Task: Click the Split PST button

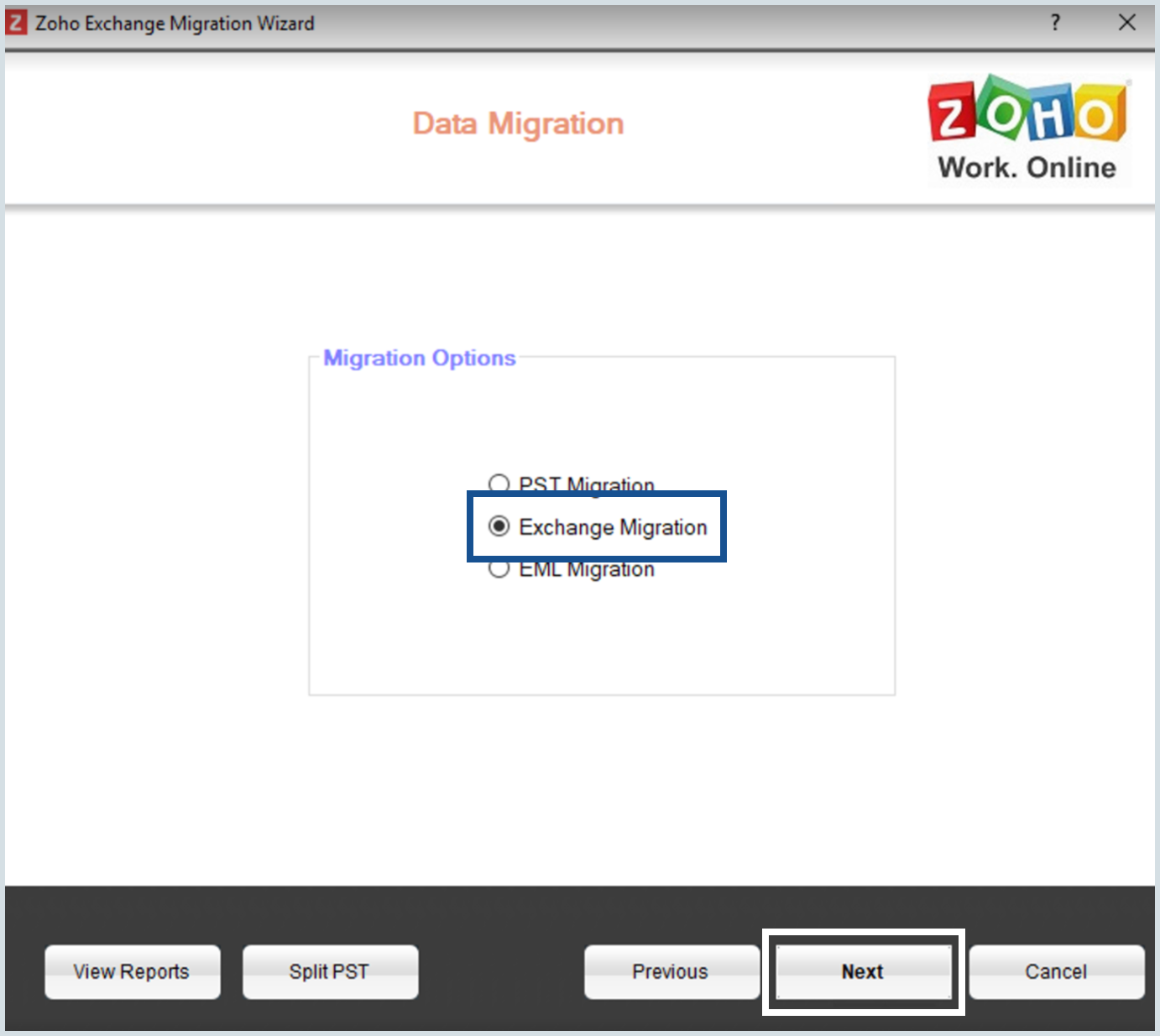Action: 329,971
